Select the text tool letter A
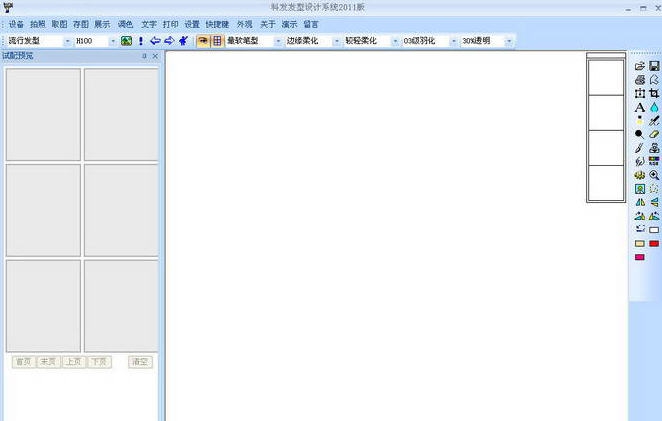 point(640,107)
